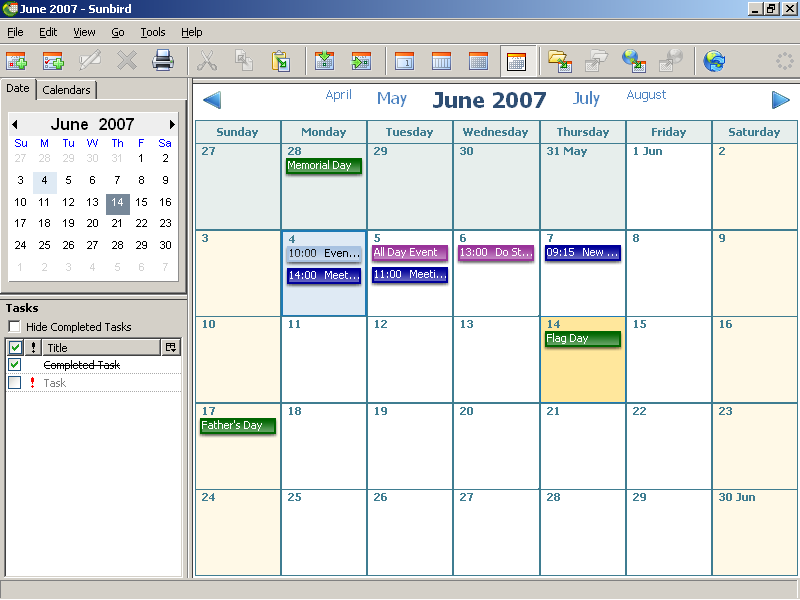Click the Import calendar folder icon
The image size is (800, 600).
point(559,61)
